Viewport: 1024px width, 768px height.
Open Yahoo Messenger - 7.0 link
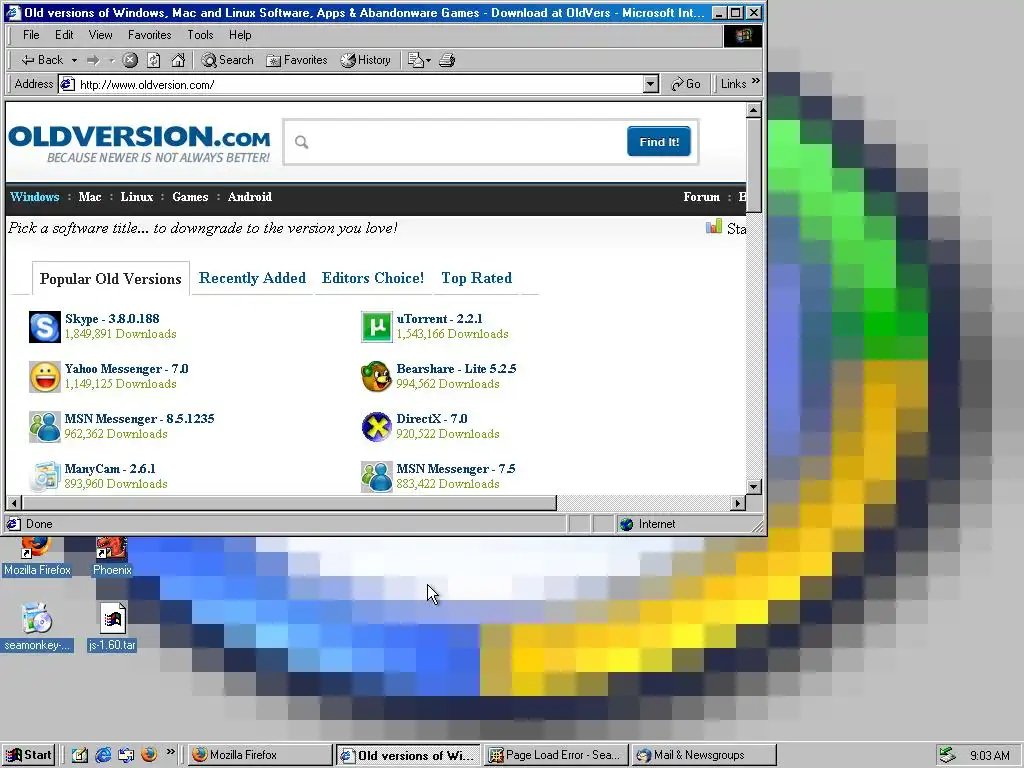pos(126,369)
